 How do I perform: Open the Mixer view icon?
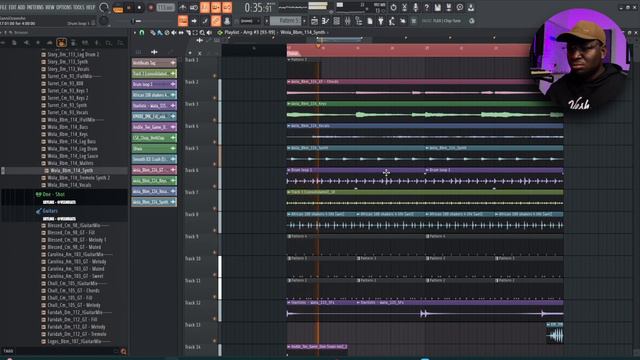(x=348, y=21)
